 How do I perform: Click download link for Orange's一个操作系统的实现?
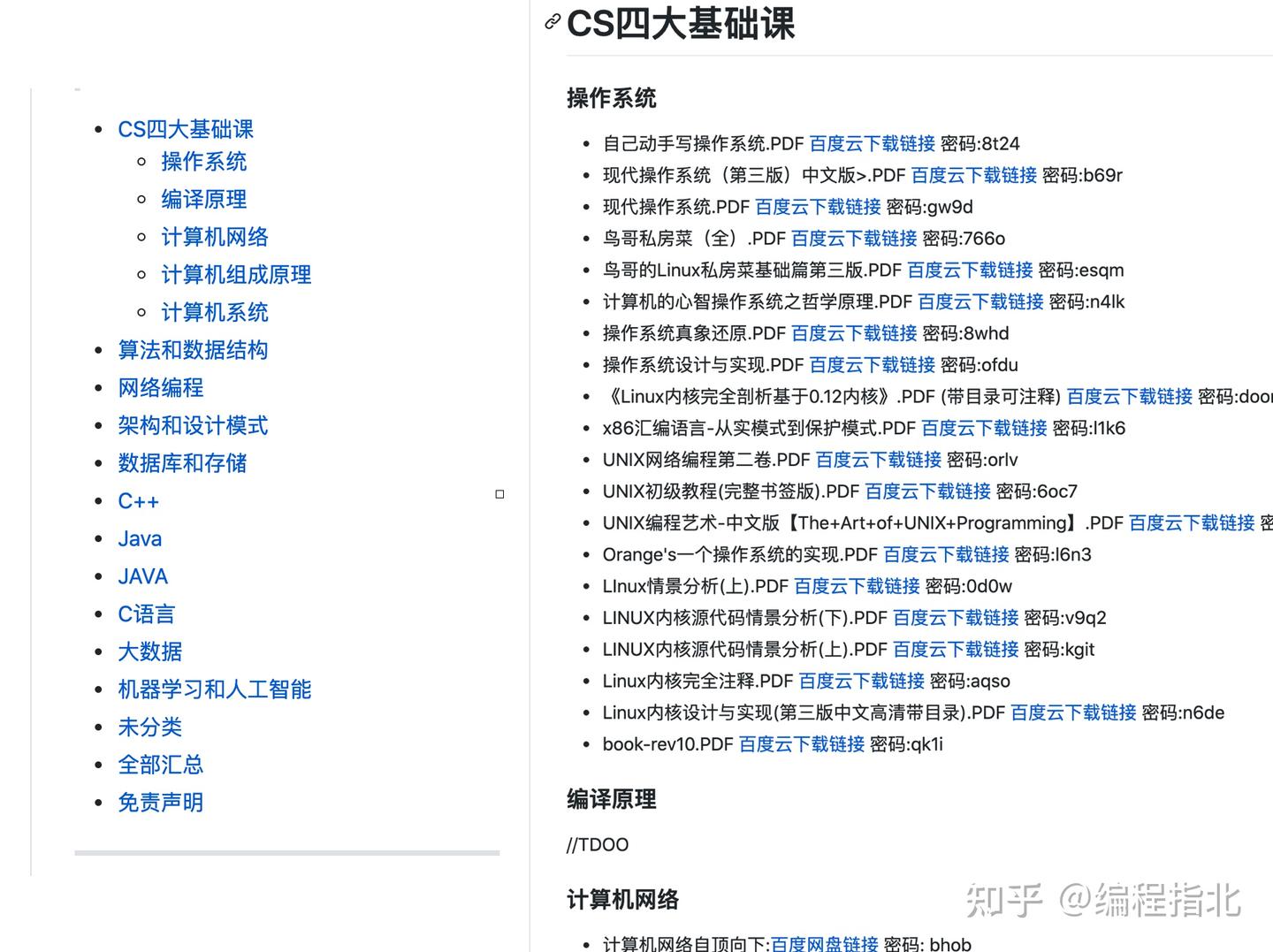[x=947, y=555]
